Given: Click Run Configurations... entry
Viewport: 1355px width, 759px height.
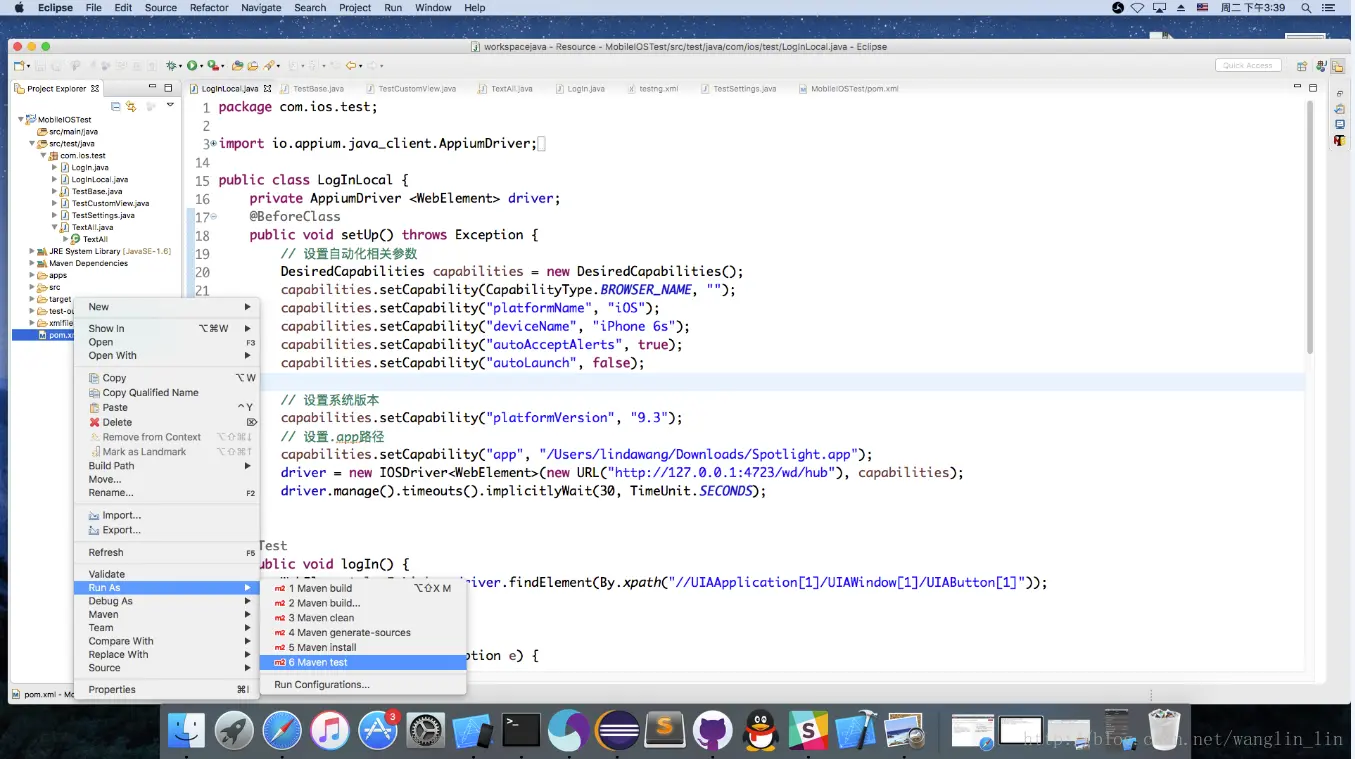Looking at the screenshot, I should pyautogui.click(x=321, y=685).
